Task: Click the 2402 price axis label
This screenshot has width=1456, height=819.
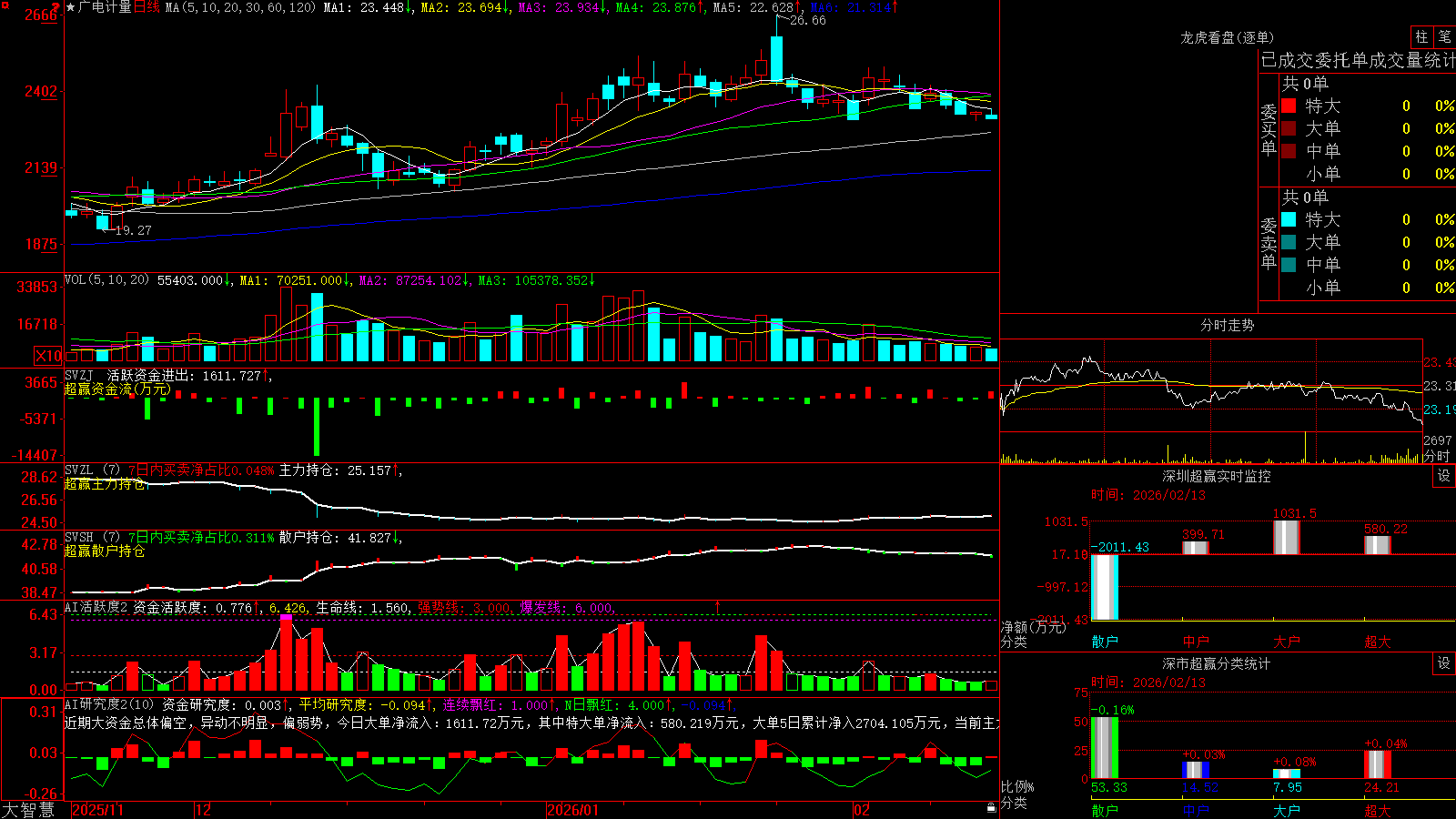Action: coord(40,91)
